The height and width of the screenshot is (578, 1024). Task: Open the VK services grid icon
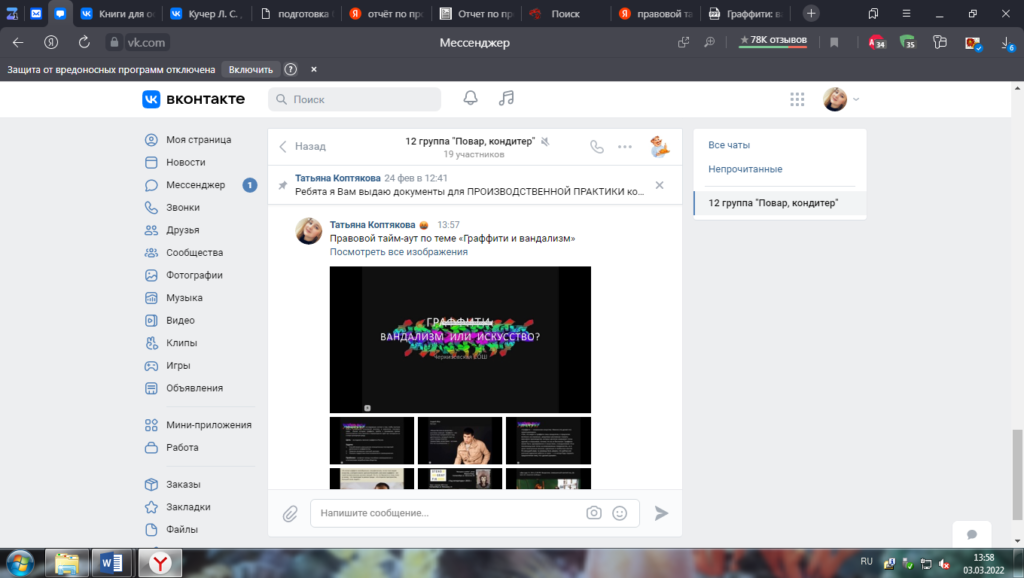point(797,99)
